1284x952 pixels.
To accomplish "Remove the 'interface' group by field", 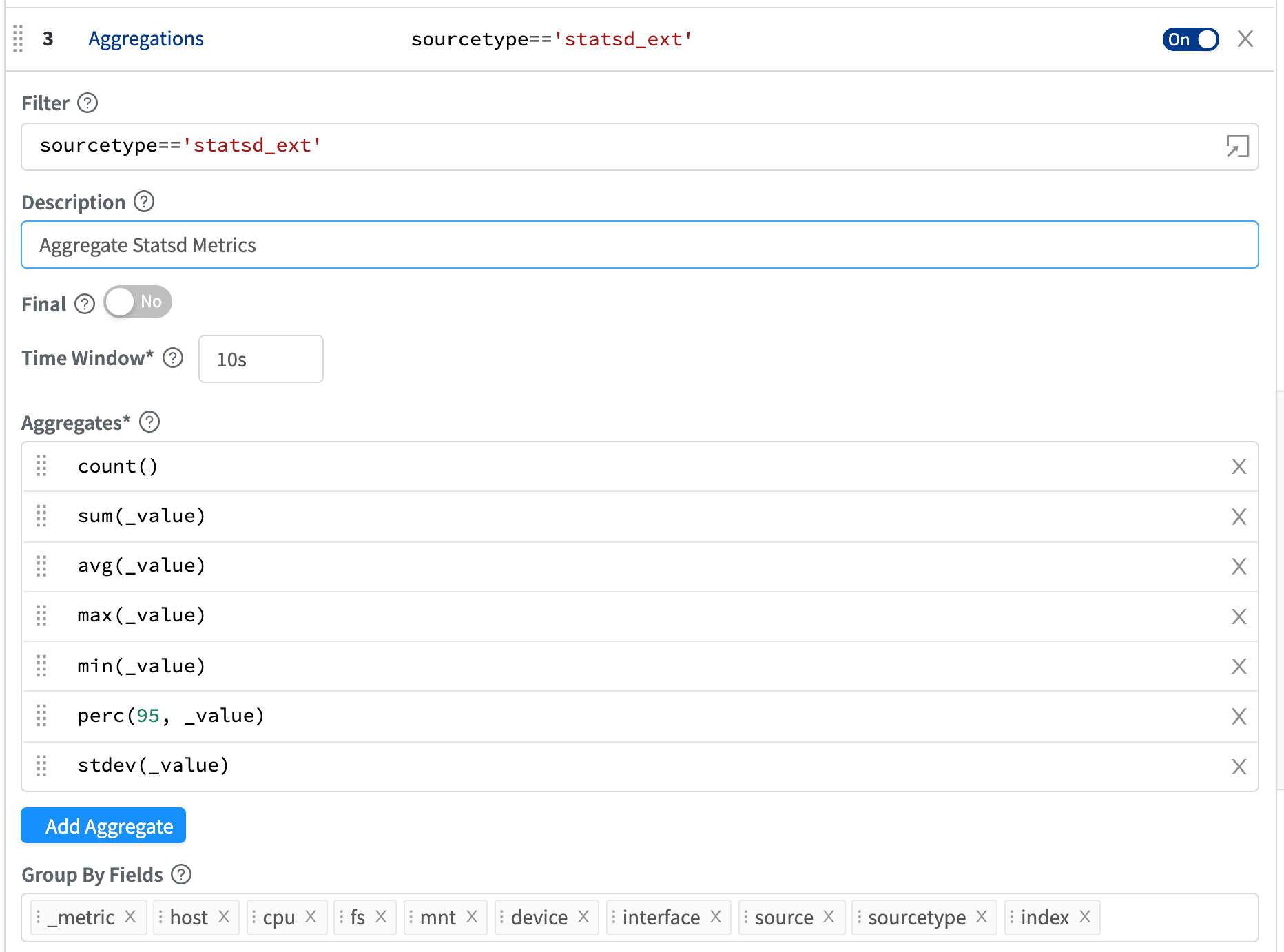I will click(716, 917).
